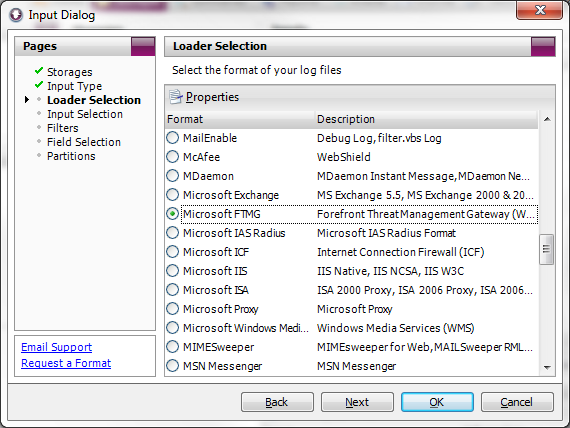Choose the MSN Messenger radio option
Image resolution: width=570 pixels, height=428 pixels.
[x=172, y=366]
